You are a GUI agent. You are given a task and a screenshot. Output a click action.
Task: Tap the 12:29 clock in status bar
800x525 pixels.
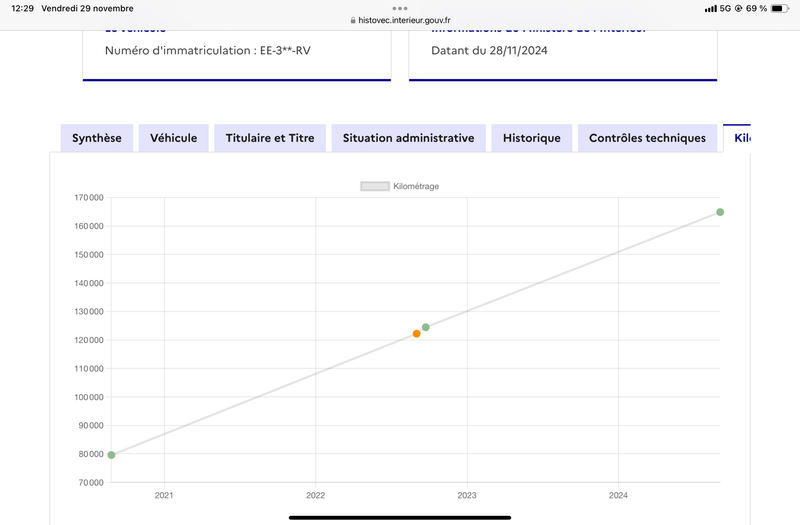pos(22,8)
